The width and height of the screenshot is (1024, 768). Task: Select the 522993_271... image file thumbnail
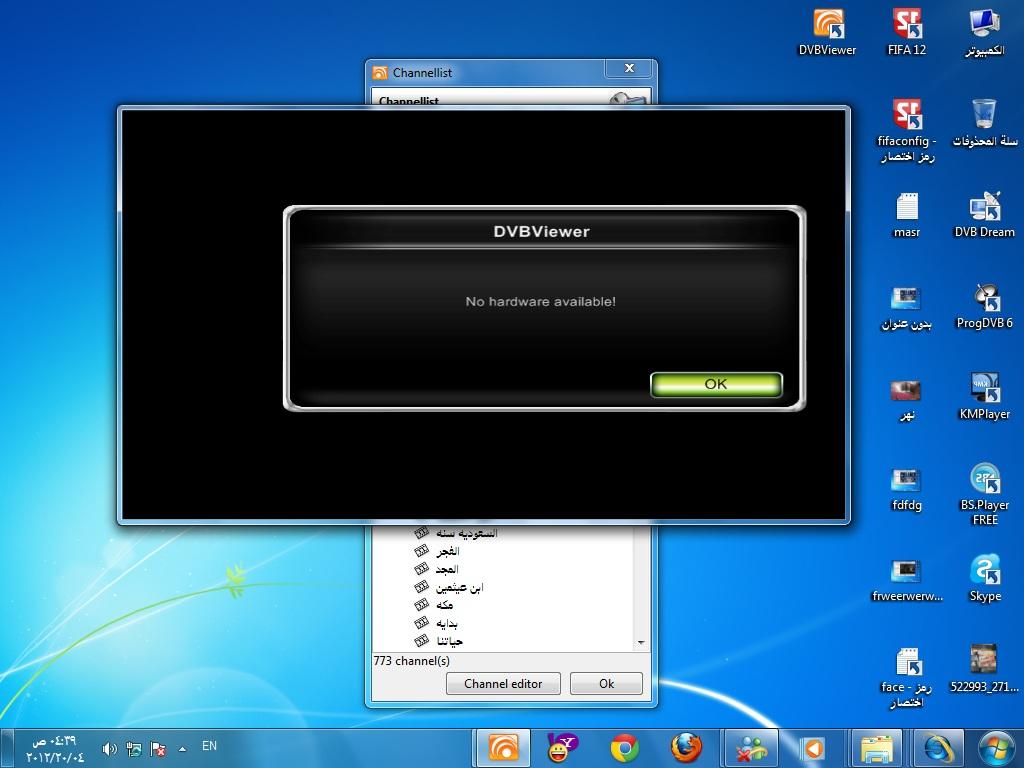pyautogui.click(x=984, y=668)
